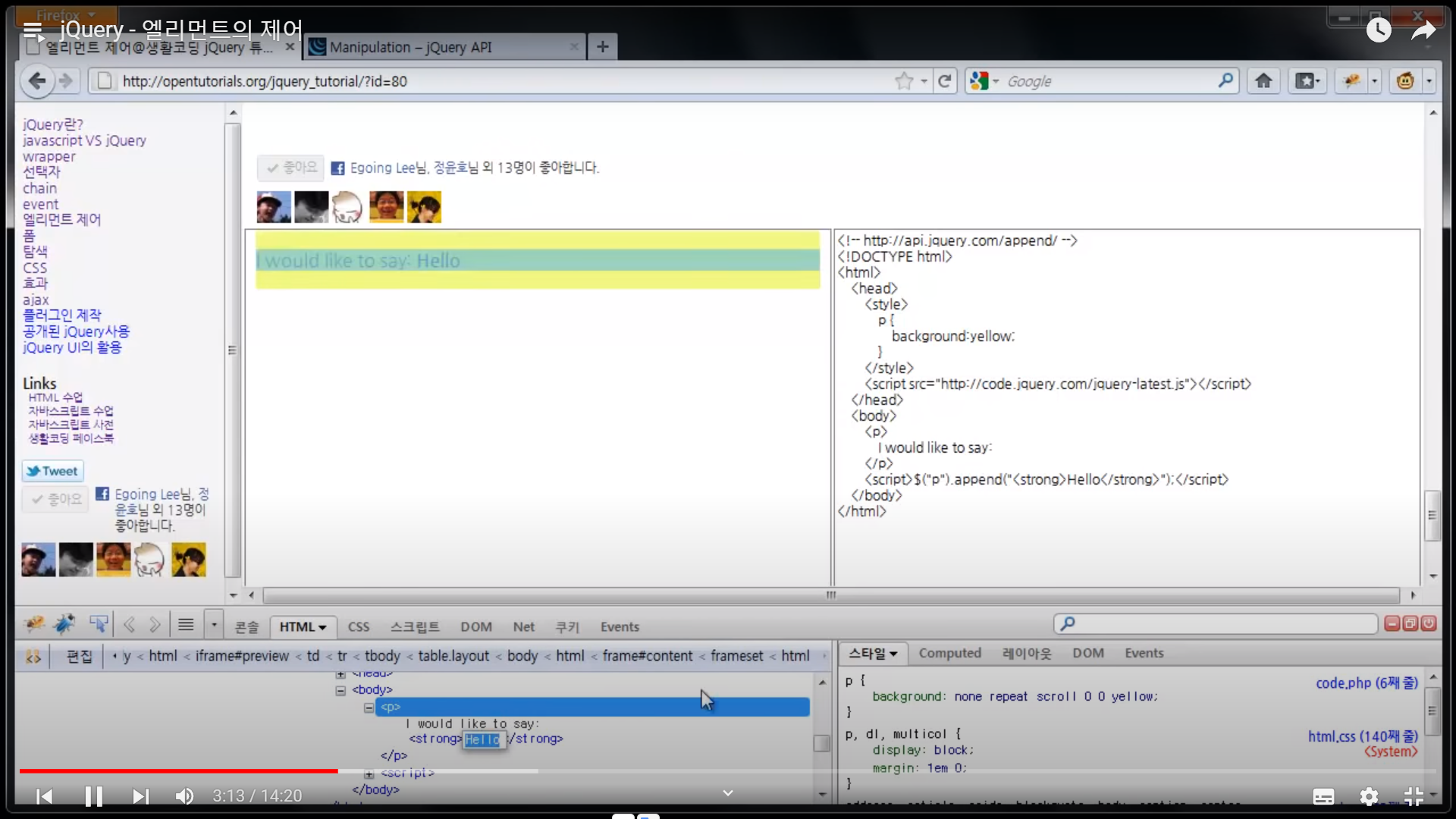The width and height of the screenshot is (1456, 819).
Task: Open the ajax tutorial link in sidebar
Action: coord(36,300)
